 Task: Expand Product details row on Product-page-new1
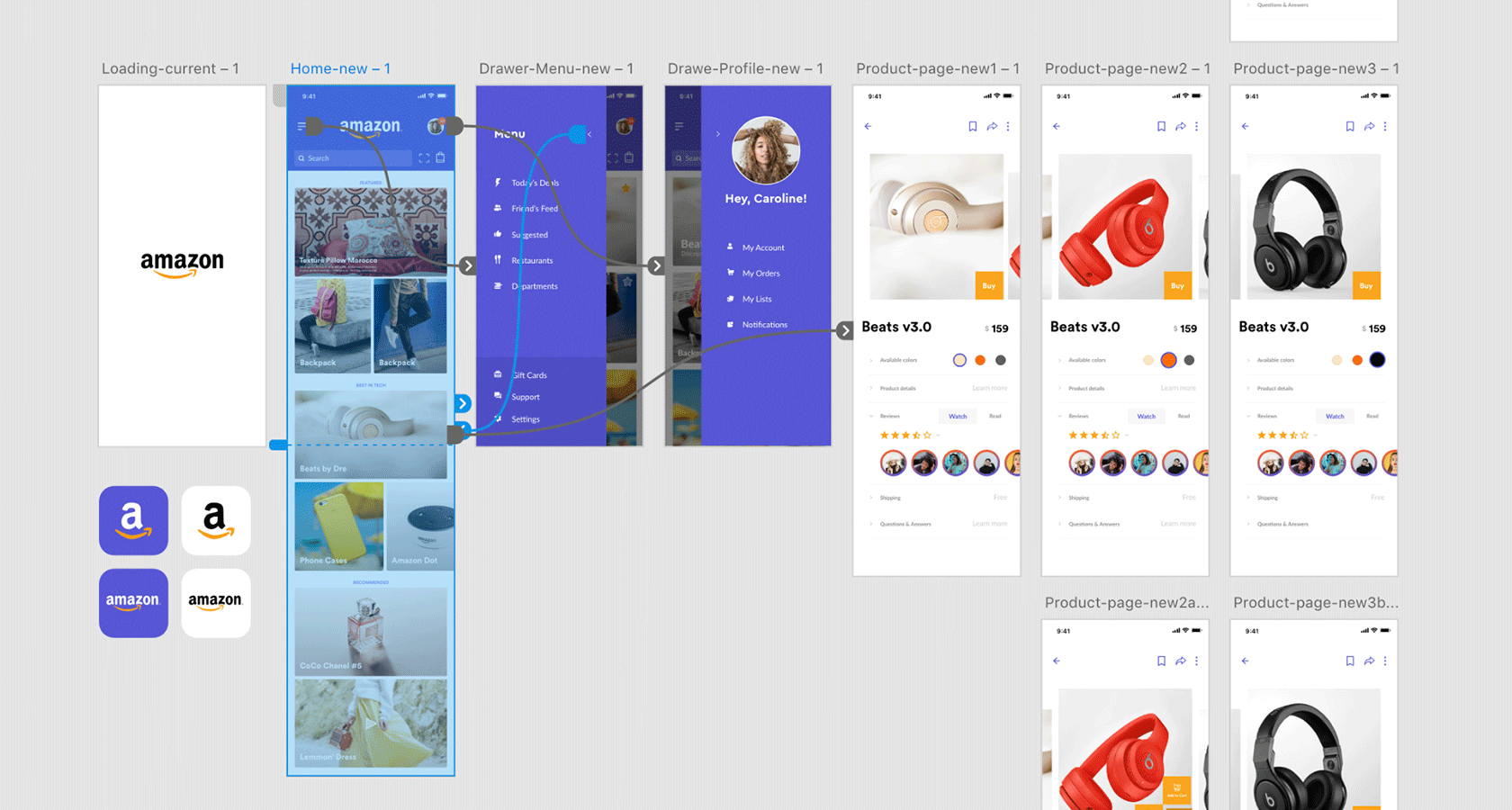(897, 389)
